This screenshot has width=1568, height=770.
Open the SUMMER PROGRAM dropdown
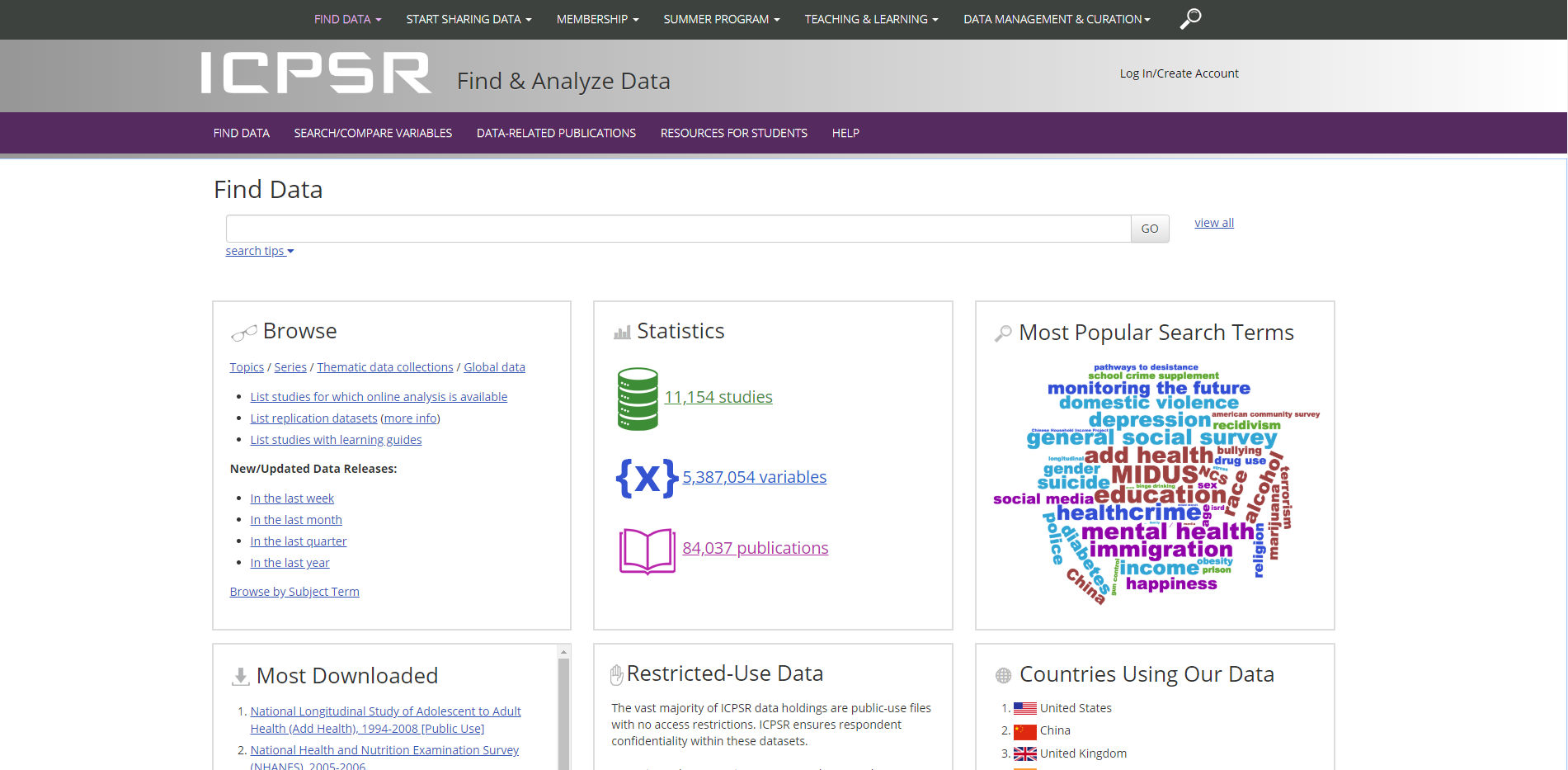pos(721,19)
